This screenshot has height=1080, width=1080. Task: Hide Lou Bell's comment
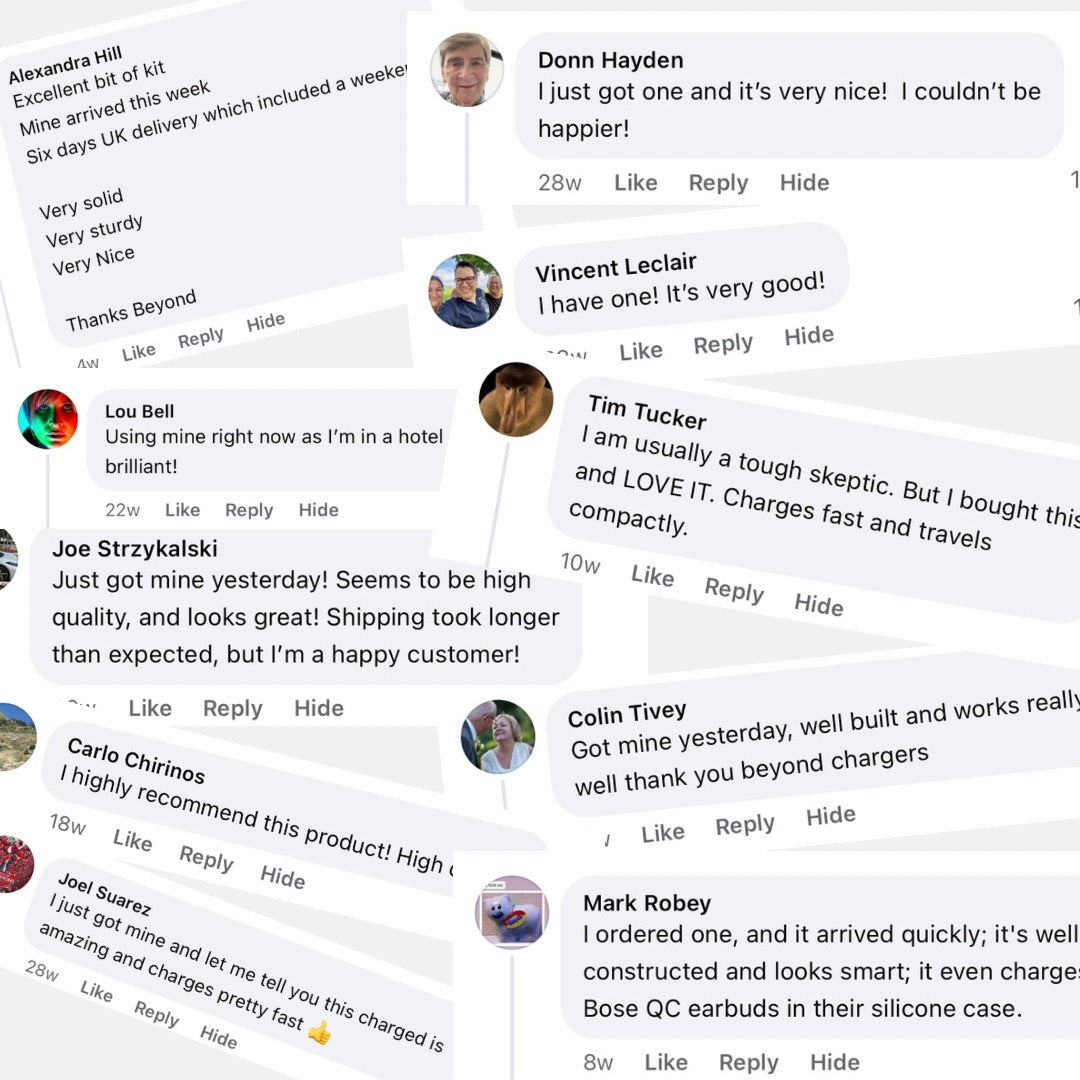point(318,510)
